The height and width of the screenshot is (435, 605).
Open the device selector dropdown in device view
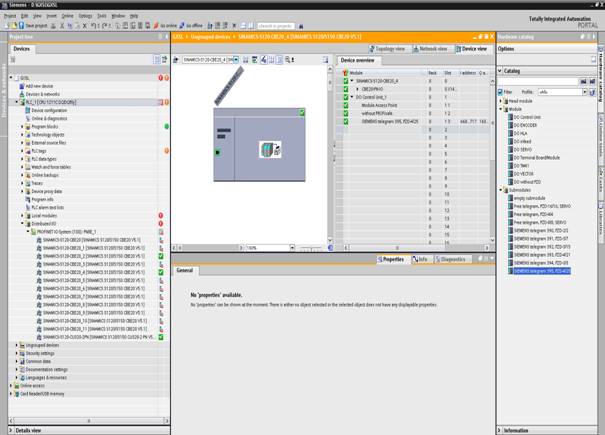pyautogui.click(x=236, y=60)
